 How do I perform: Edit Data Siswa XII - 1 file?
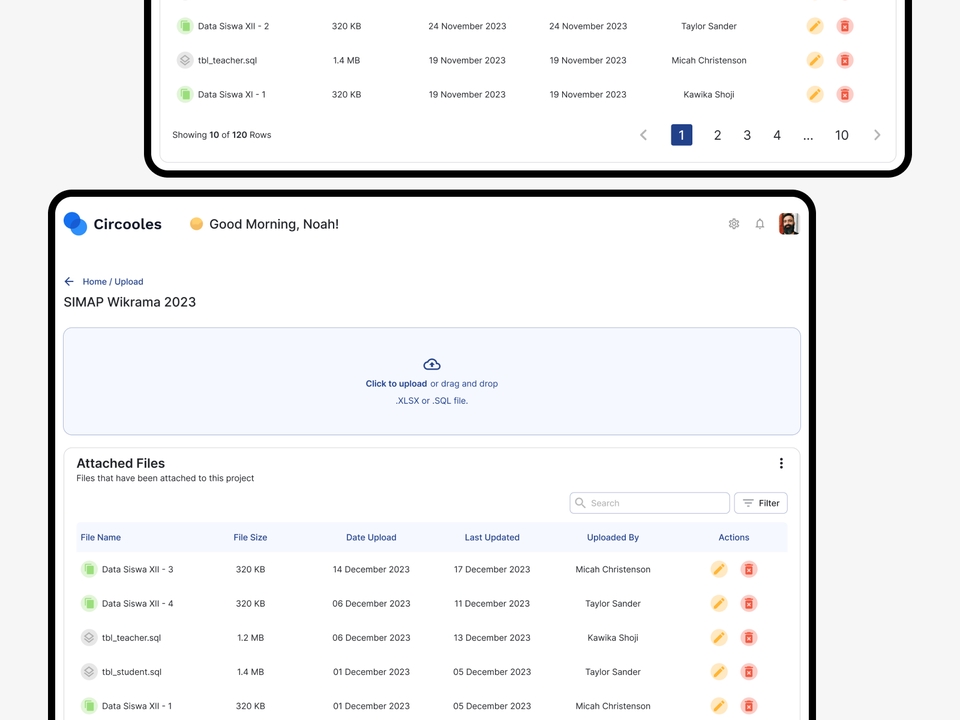719,706
